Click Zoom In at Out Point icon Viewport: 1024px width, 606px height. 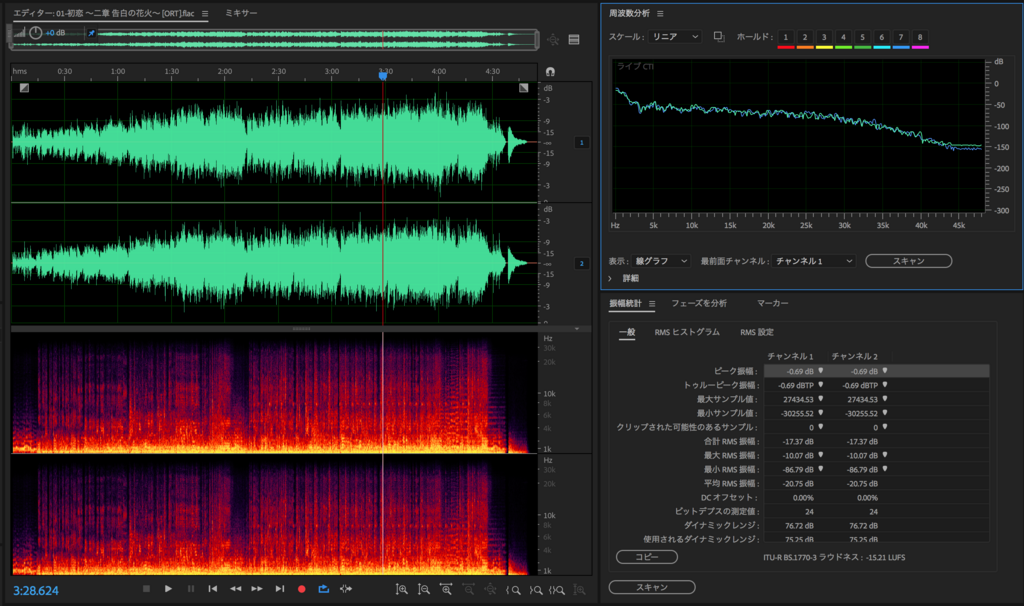tap(536, 590)
